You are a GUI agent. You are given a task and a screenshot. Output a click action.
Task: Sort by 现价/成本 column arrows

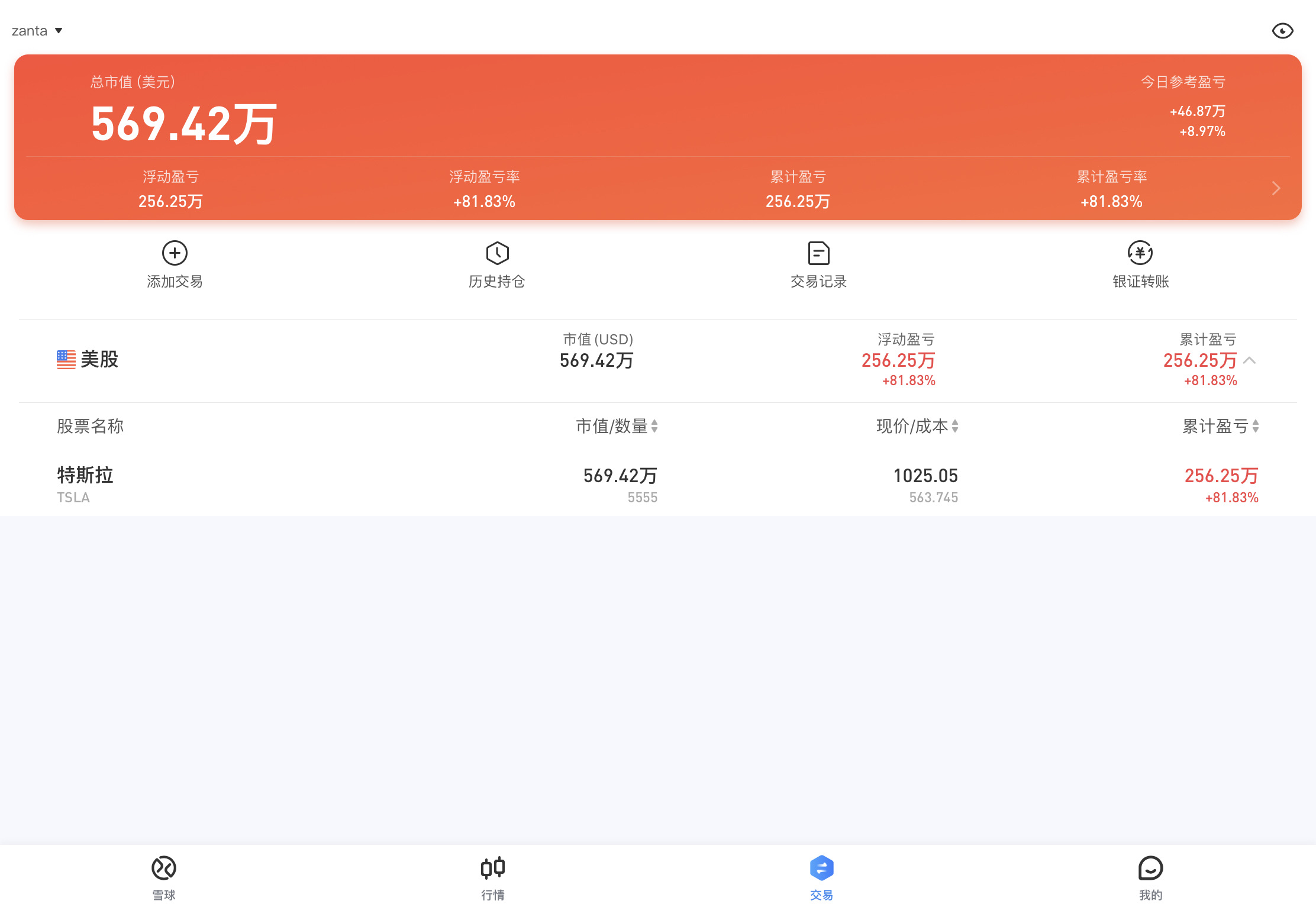[955, 426]
